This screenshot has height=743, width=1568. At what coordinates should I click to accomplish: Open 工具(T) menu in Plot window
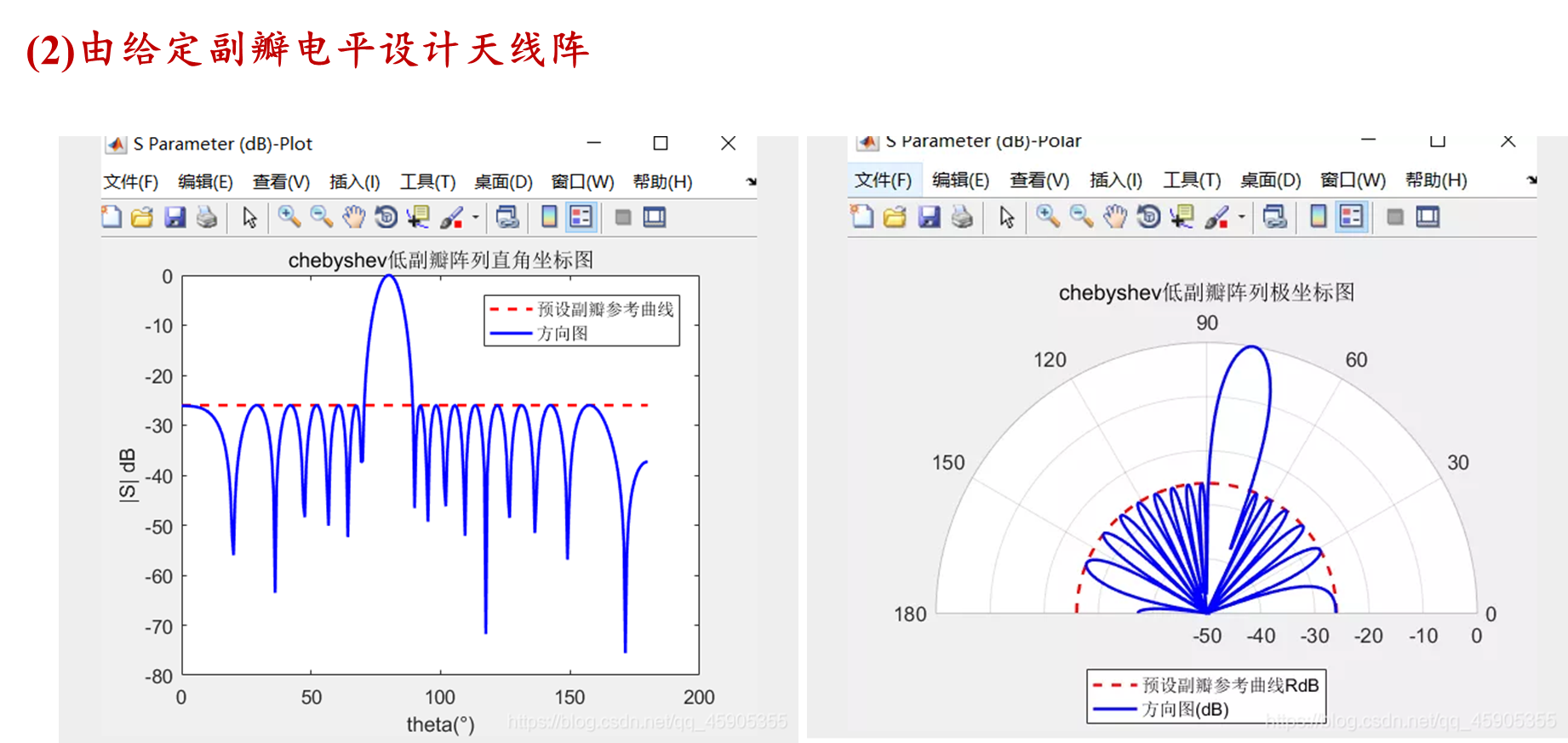427,182
